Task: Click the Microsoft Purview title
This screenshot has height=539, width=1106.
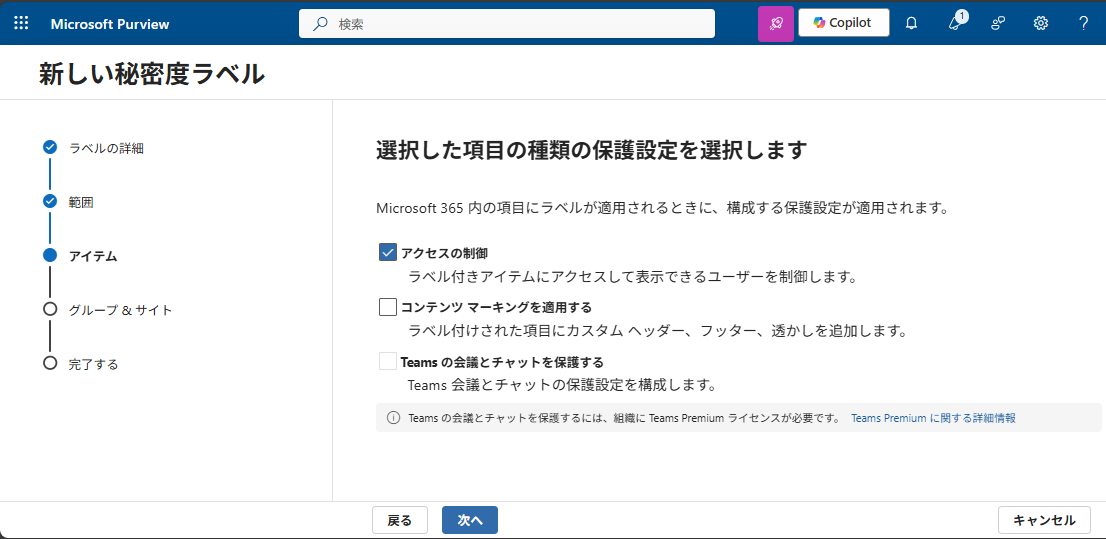Action: click(x=110, y=24)
